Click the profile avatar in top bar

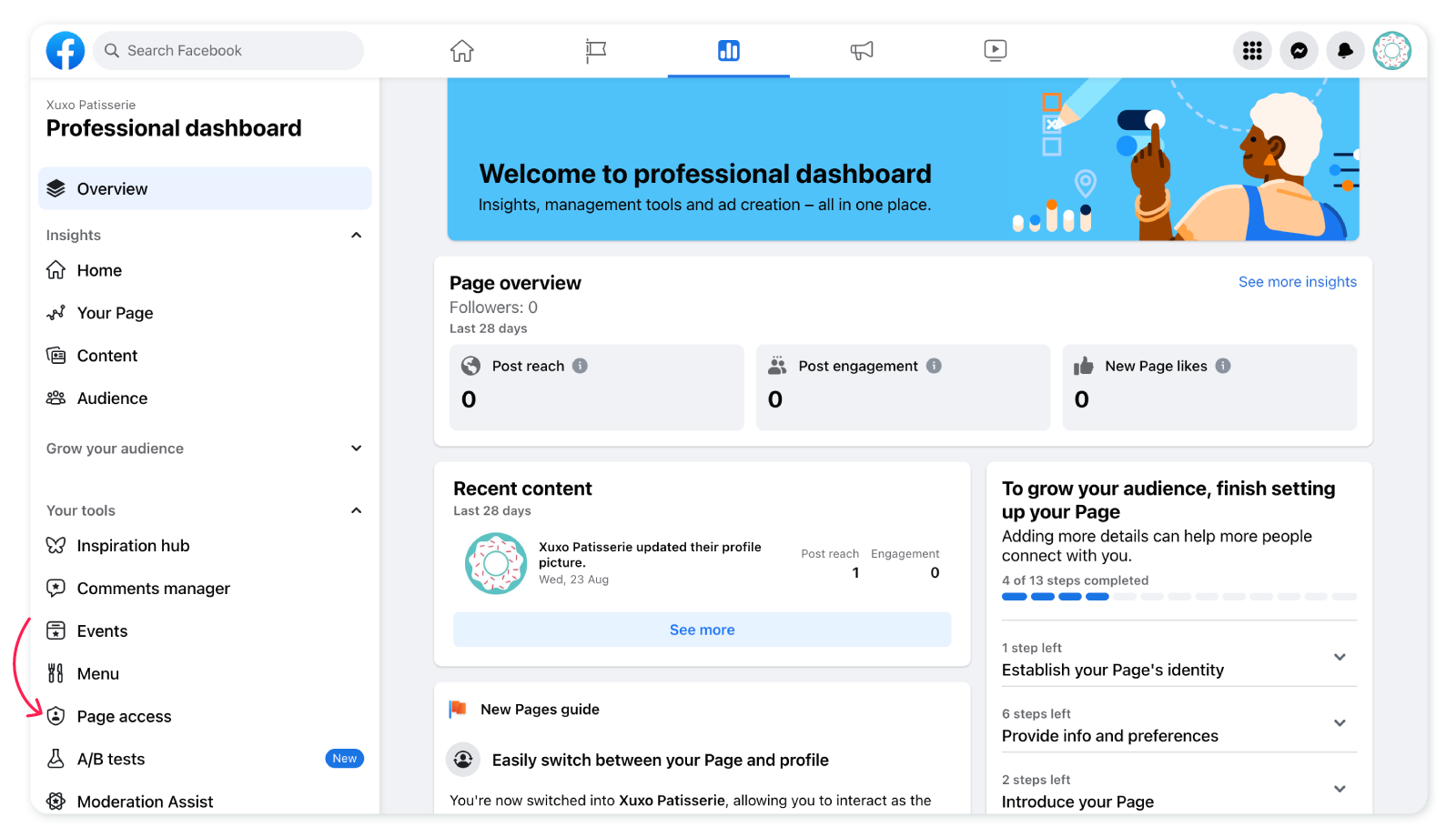(1391, 51)
